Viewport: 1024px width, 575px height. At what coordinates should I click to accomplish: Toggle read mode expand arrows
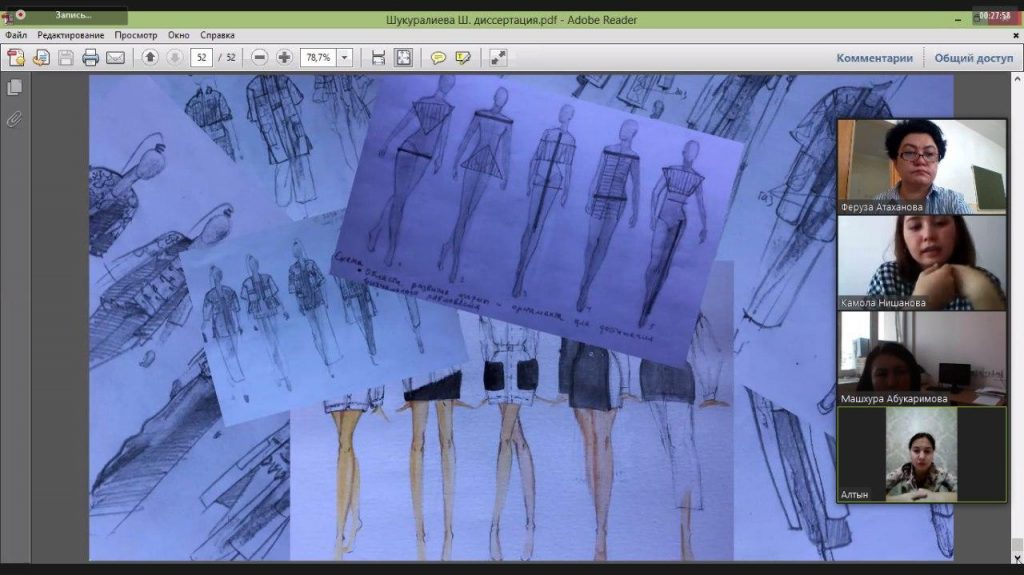[498, 58]
